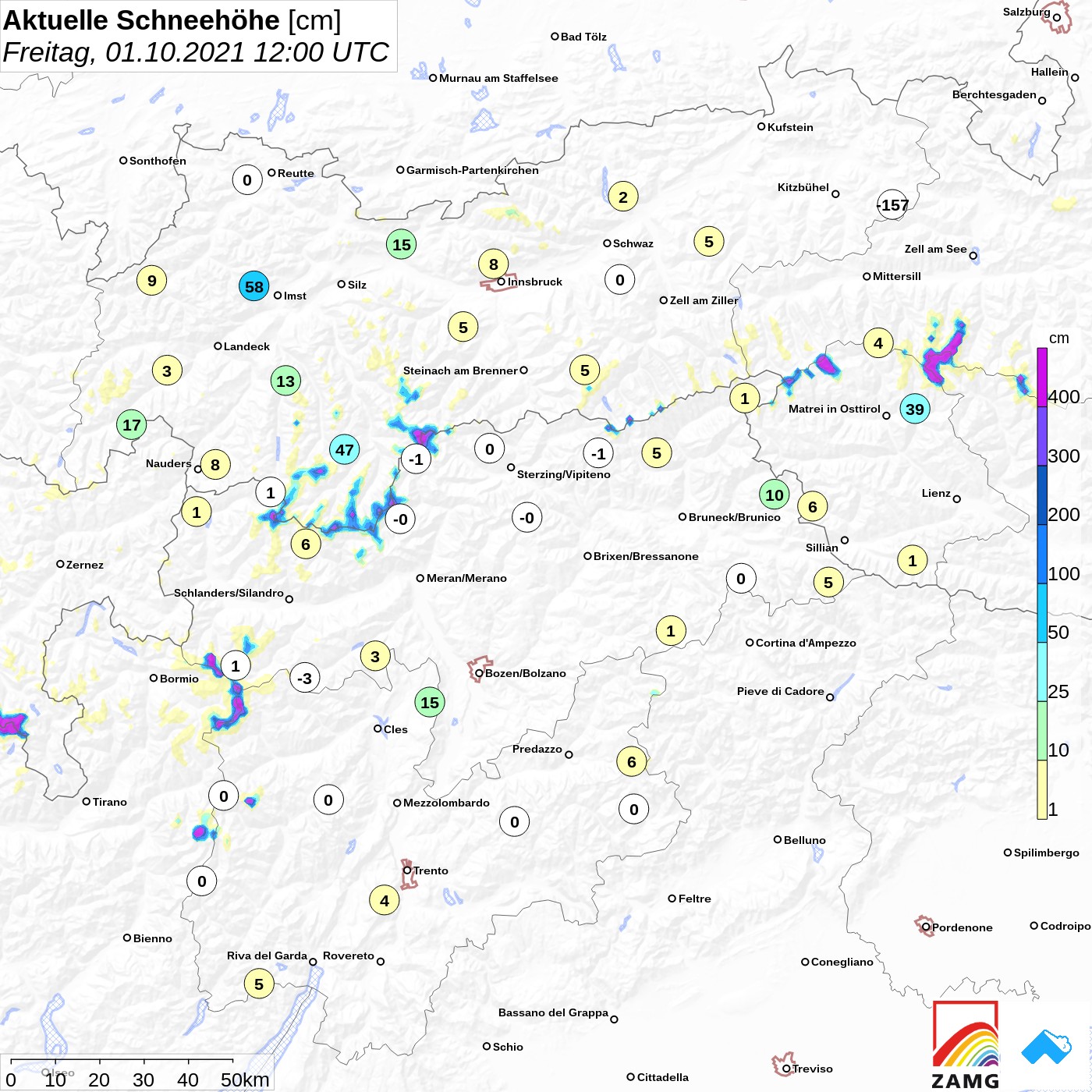Screen dimensions: 1092x1092
Task: Click the ZAMG logo
Action: (x=966, y=1045)
